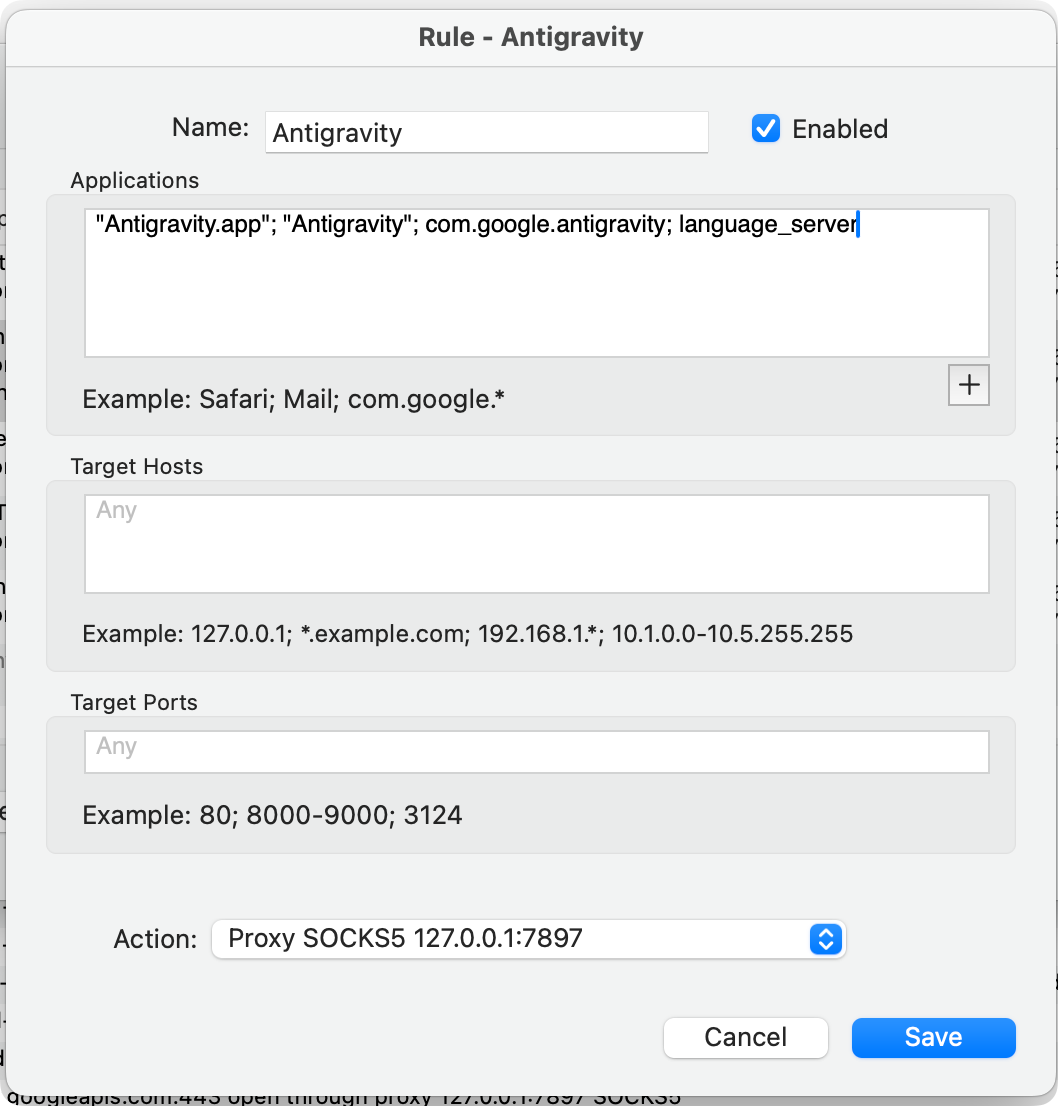Image resolution: width=1058 pixels, height=1106 pixels.
Task: Uncheck the Enabled checkbox
Action: click(x=766, y=129)
